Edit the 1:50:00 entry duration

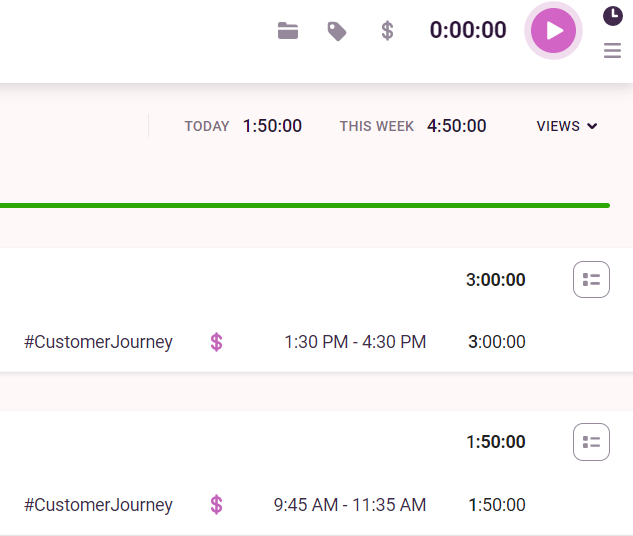pyautogui.click(x=497, y=505)
